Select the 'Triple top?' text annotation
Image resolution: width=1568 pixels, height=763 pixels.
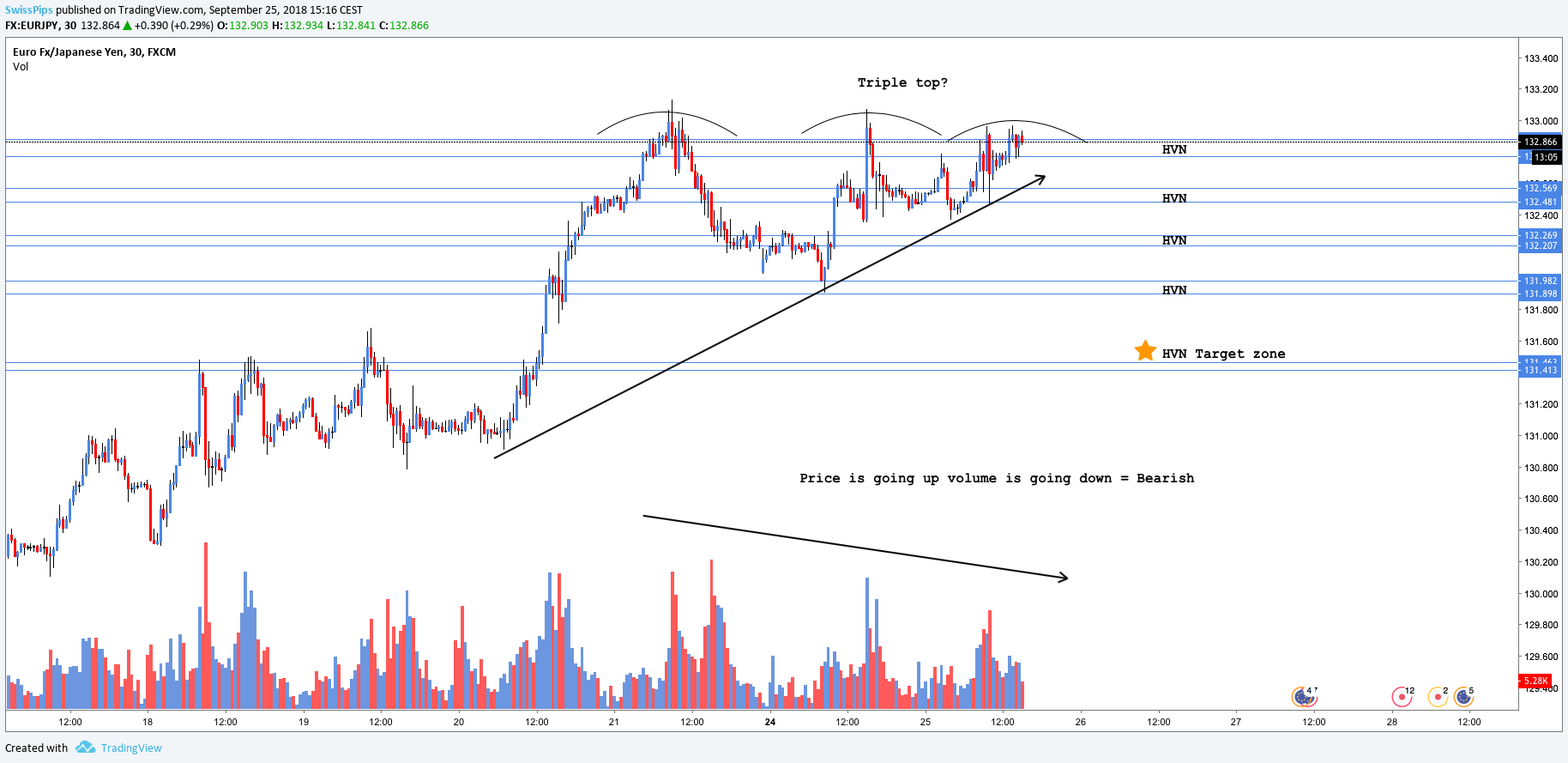(x=902, y=83)
